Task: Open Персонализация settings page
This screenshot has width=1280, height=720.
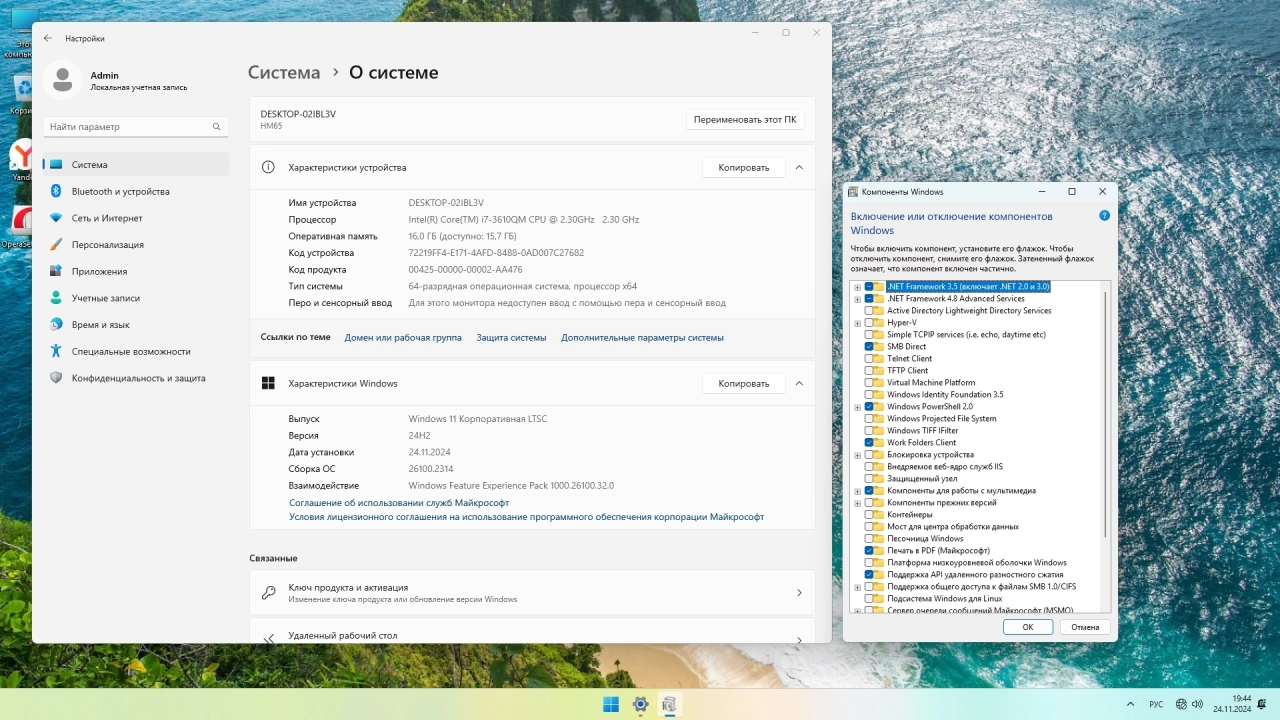Action: pos(136,245)
